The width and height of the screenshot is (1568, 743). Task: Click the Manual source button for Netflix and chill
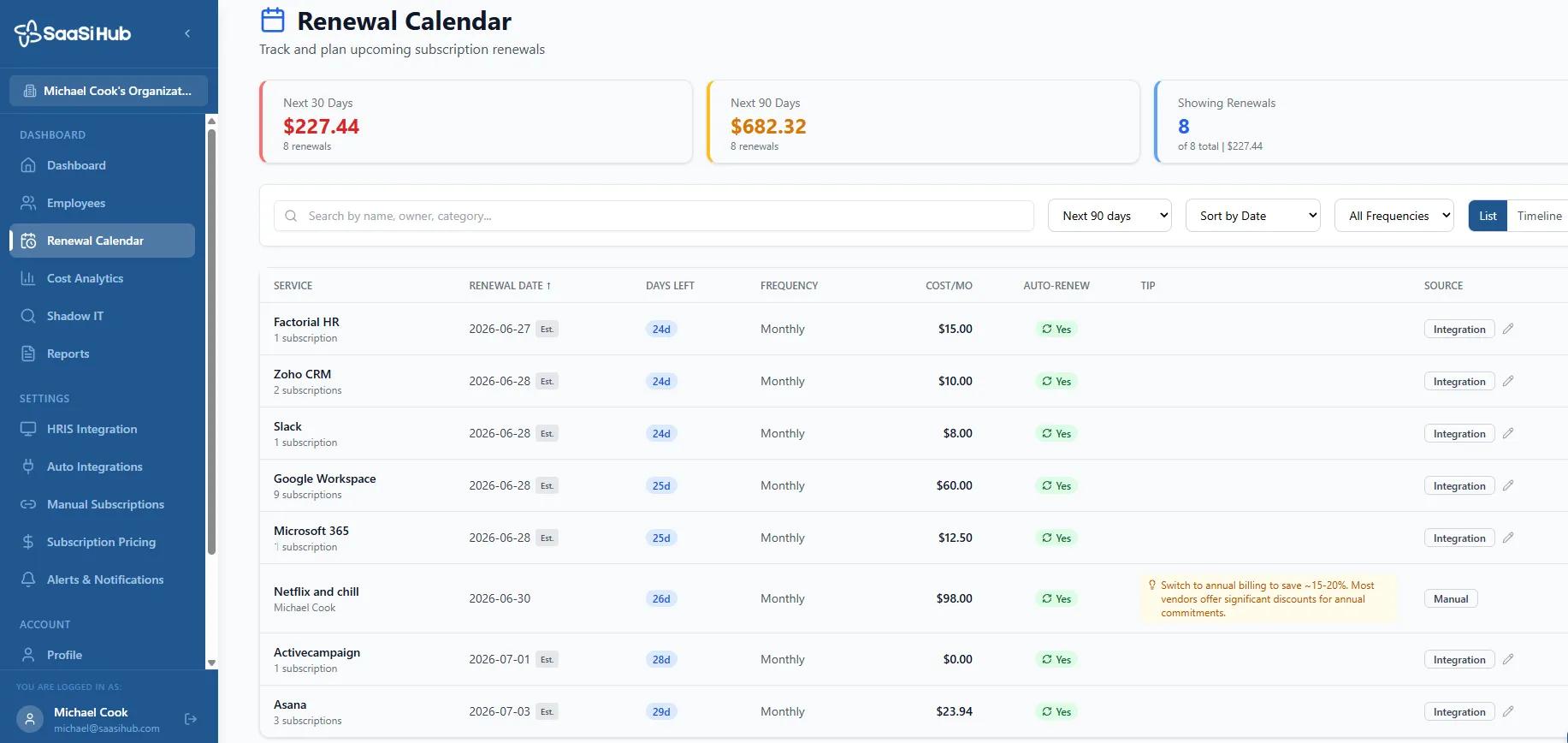[1451, 598]
